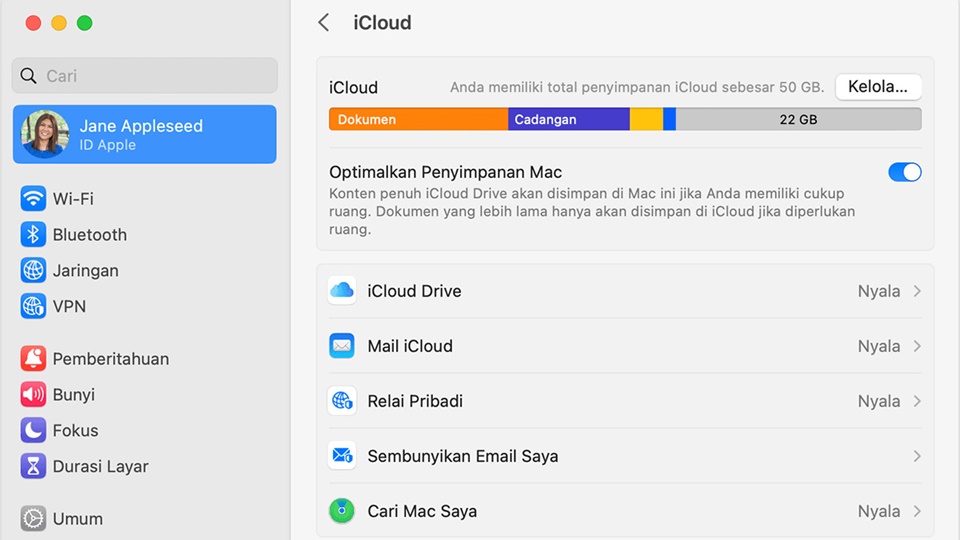Click the green fullscreen window button

[84, 23]
